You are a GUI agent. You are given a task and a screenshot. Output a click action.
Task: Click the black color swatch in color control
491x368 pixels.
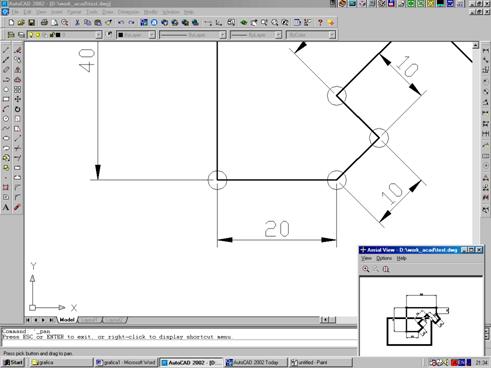tap(121, 35)
